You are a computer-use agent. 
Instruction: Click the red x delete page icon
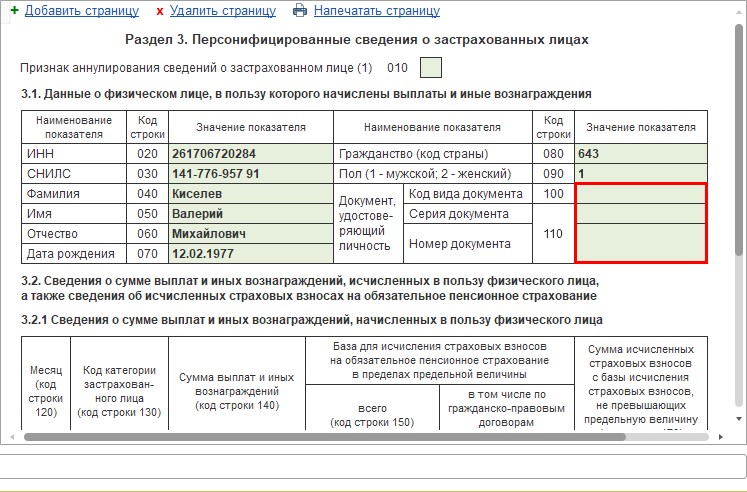pyautogui.click(x=160, y=11)
